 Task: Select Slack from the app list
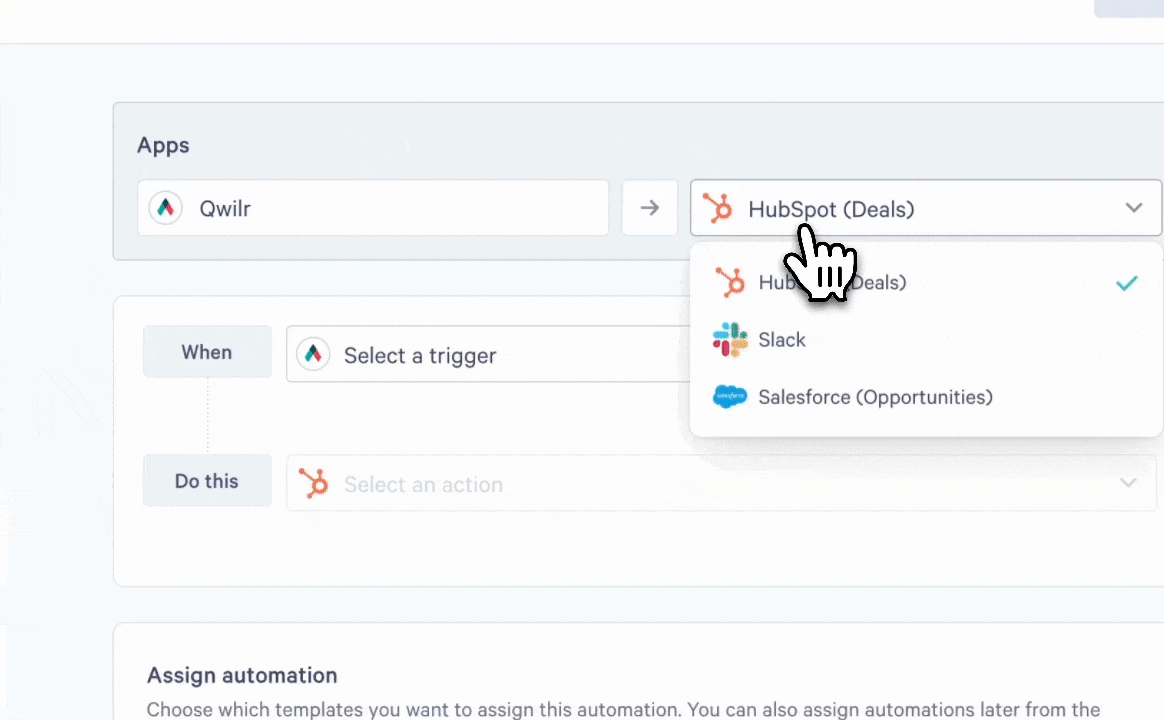[926, 340]
